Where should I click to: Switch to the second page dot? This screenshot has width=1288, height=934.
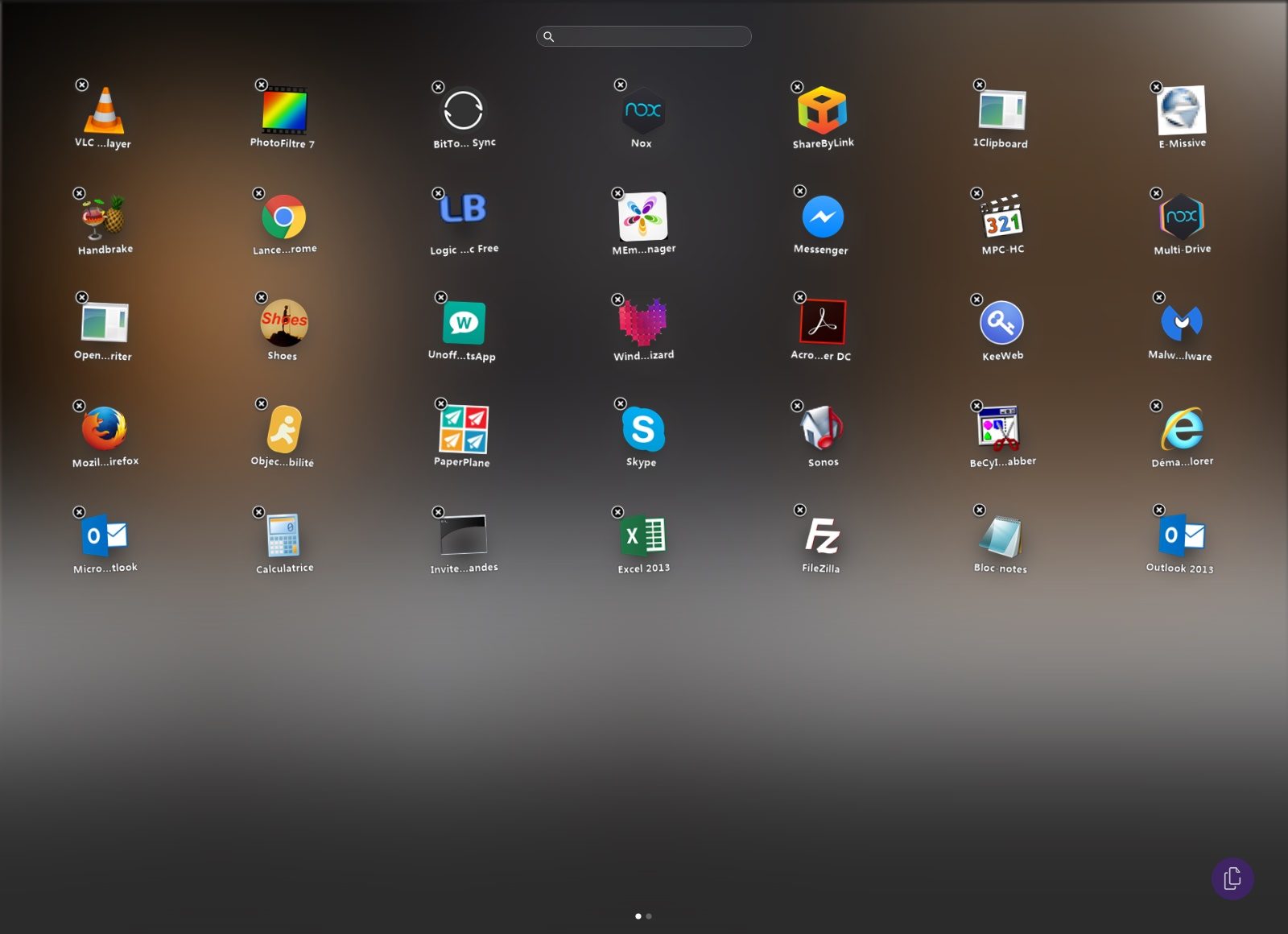coord(649,916)
